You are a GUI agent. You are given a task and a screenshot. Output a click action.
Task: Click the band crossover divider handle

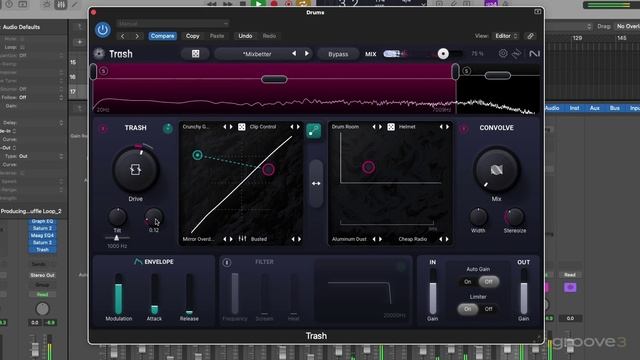click(x=455, y=72)
